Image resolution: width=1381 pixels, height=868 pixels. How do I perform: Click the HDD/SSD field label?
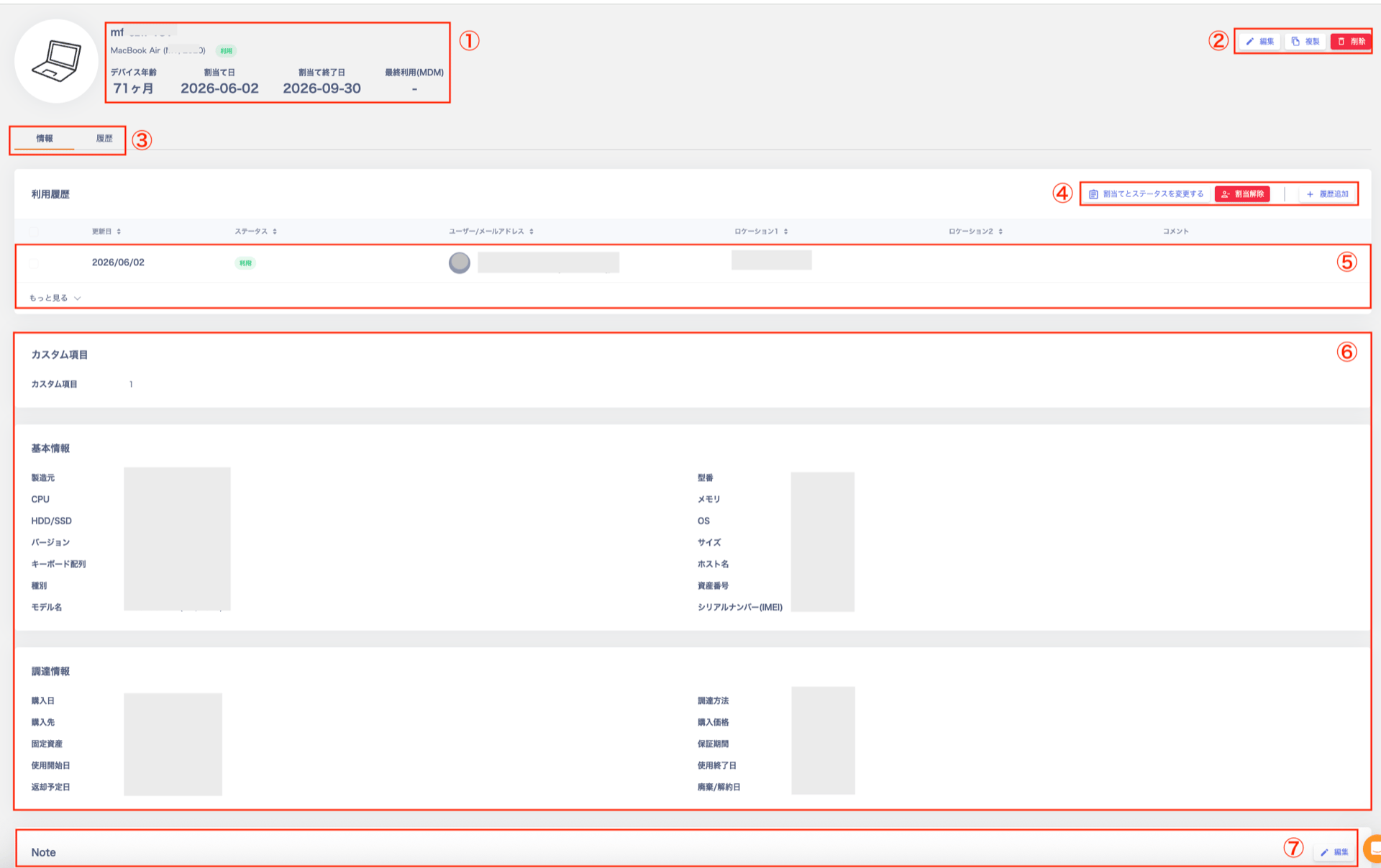click(51, 521)
